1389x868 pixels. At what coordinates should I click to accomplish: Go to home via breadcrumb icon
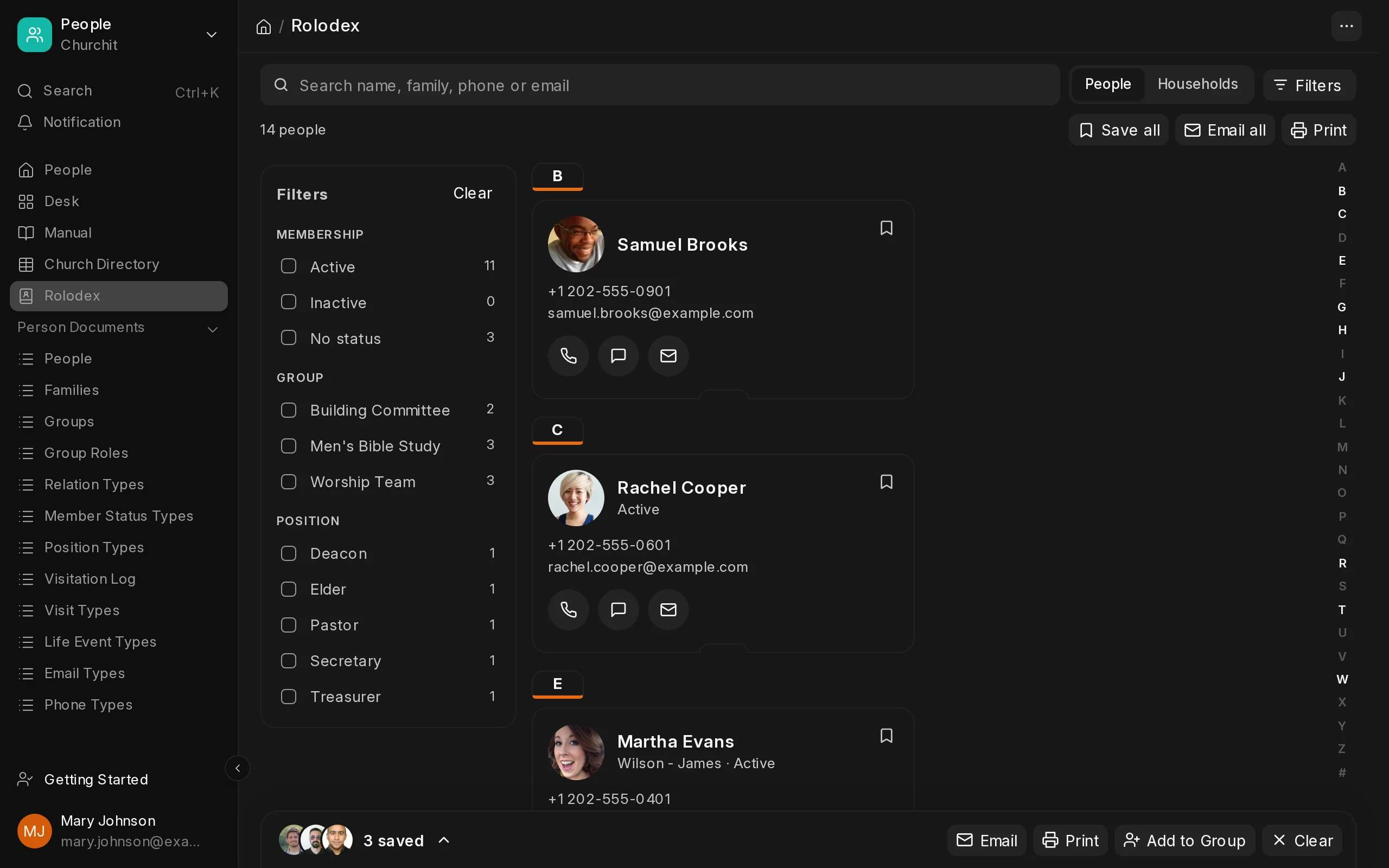click(x=264, y=27)
